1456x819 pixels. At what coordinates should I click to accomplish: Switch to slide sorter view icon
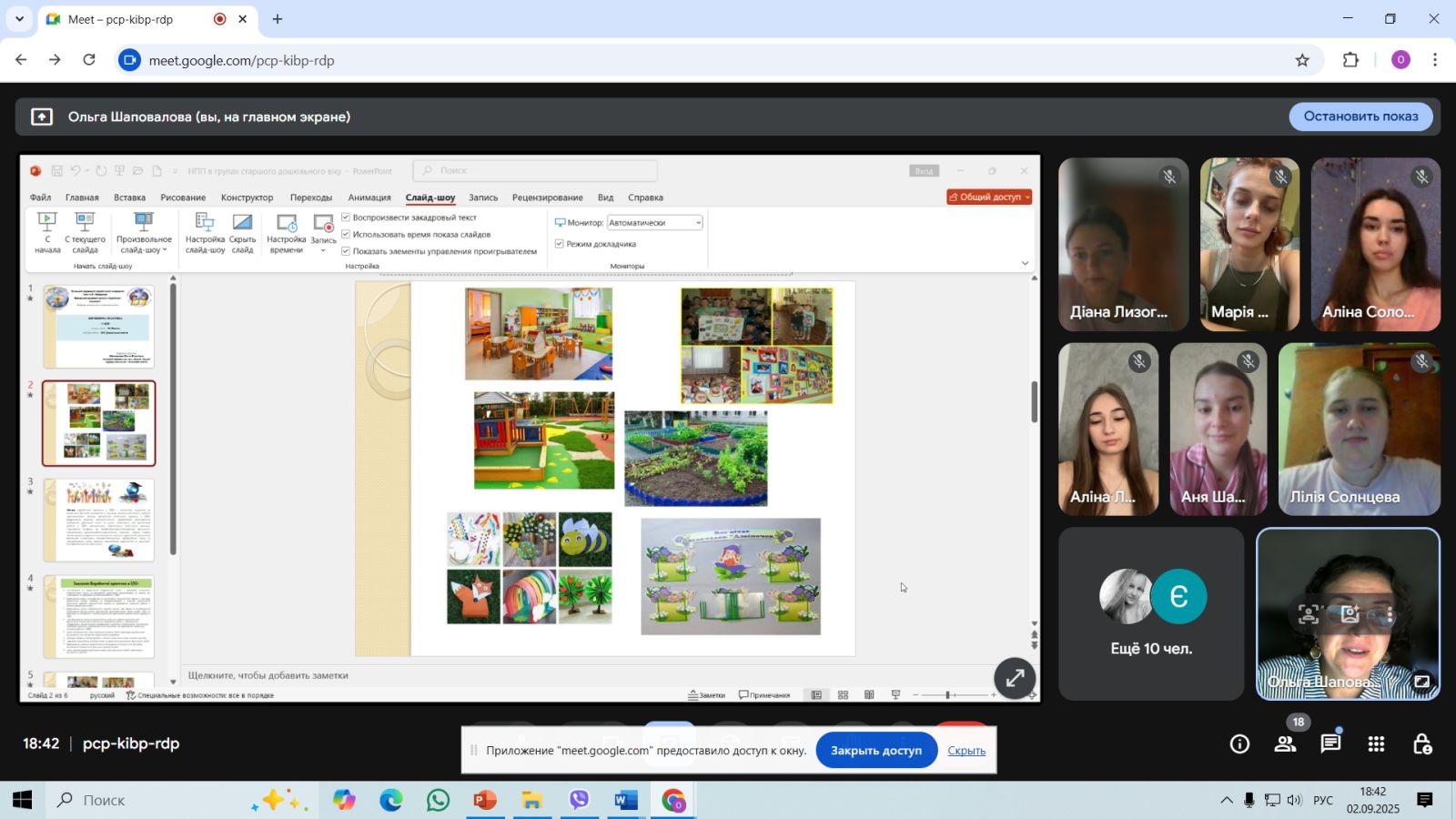[843, 695]
